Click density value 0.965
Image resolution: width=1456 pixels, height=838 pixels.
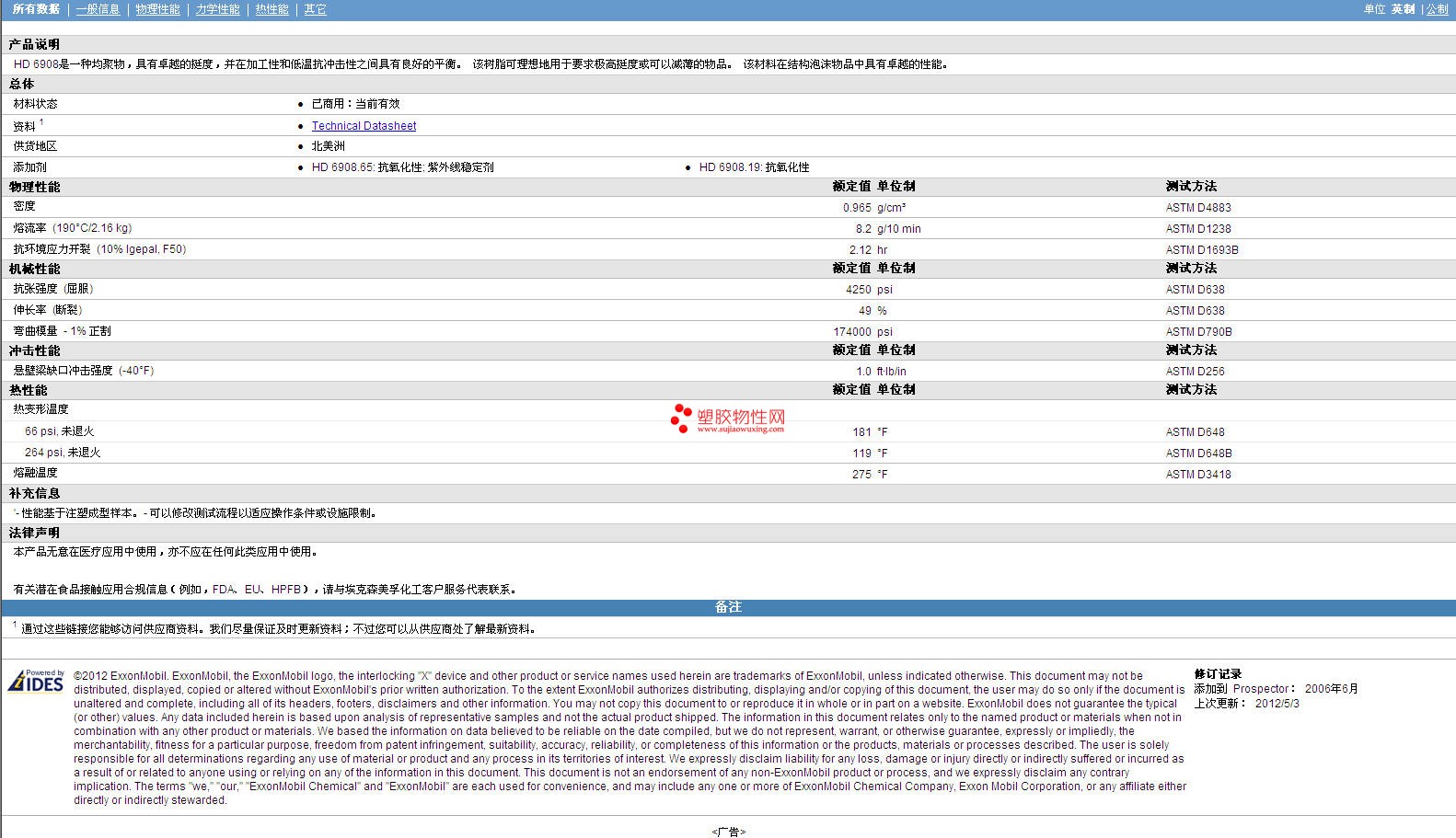pos(856,208)
